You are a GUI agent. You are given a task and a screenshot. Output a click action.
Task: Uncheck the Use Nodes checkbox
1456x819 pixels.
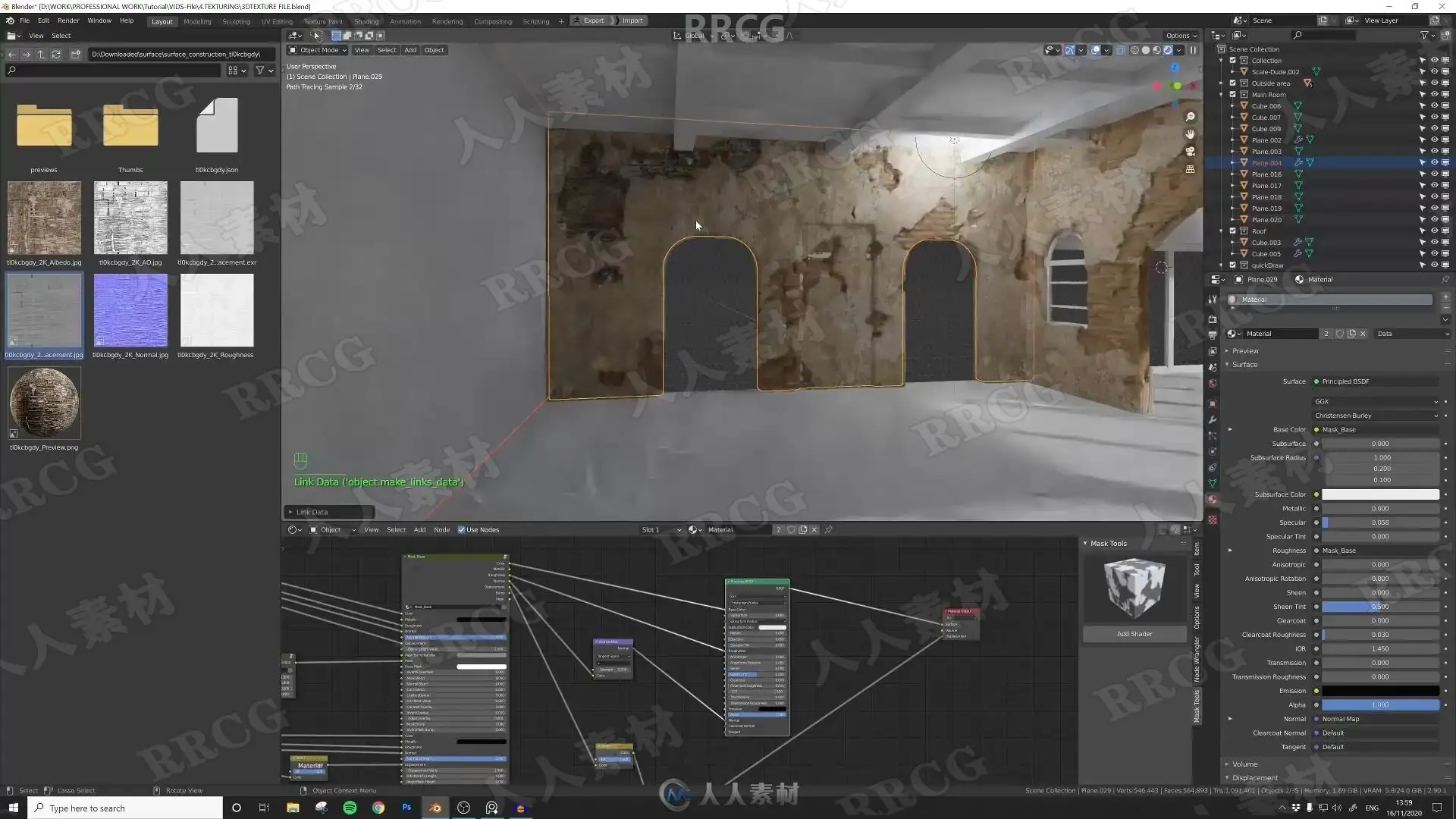pos(461,530)
